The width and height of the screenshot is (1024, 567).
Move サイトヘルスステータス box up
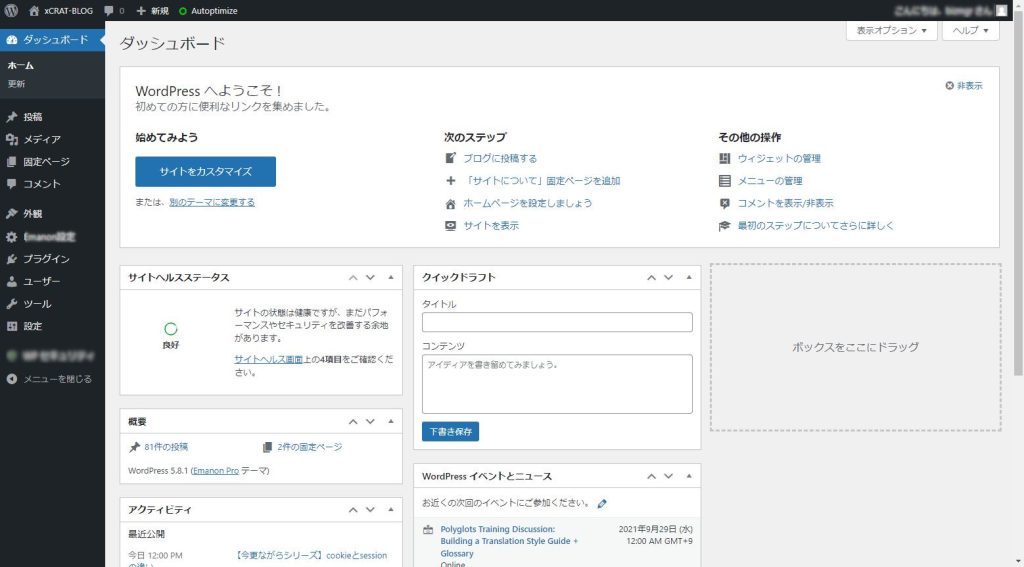tap(353, 278)
